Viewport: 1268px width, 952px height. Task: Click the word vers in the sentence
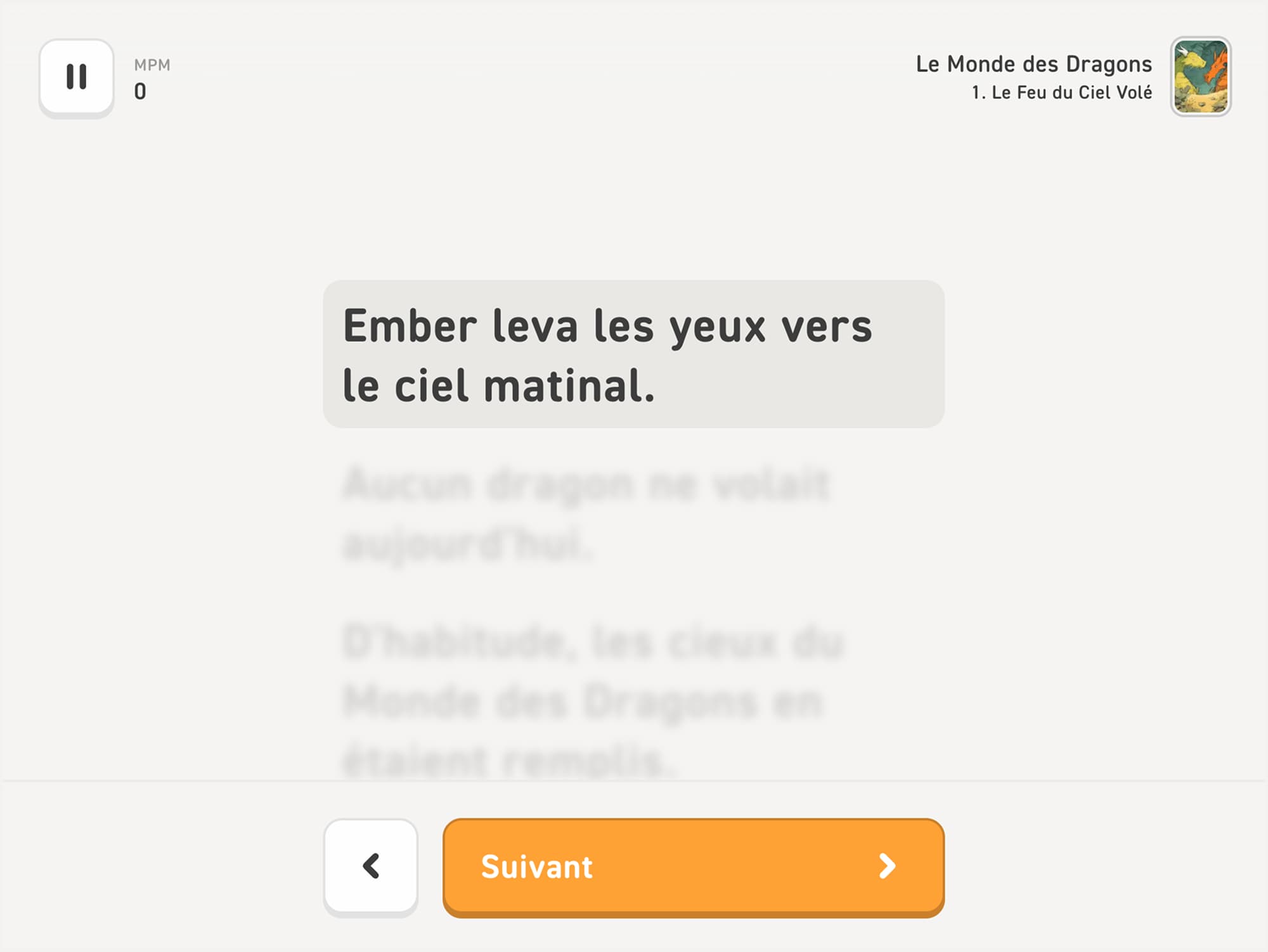(x=827, y=328)
